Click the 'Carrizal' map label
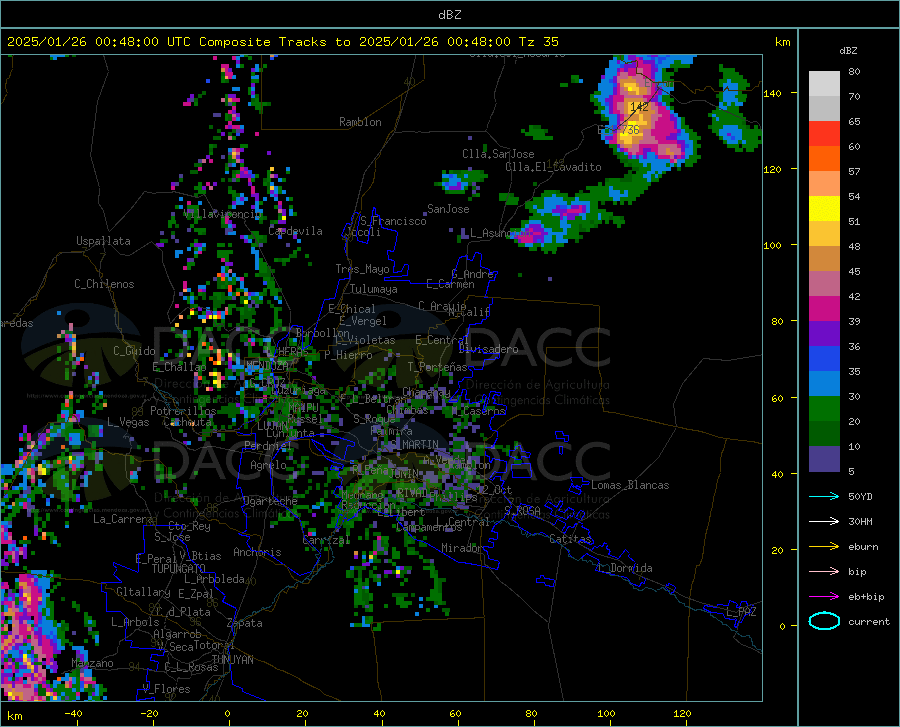The image size is (900, 727). point(326,540)
